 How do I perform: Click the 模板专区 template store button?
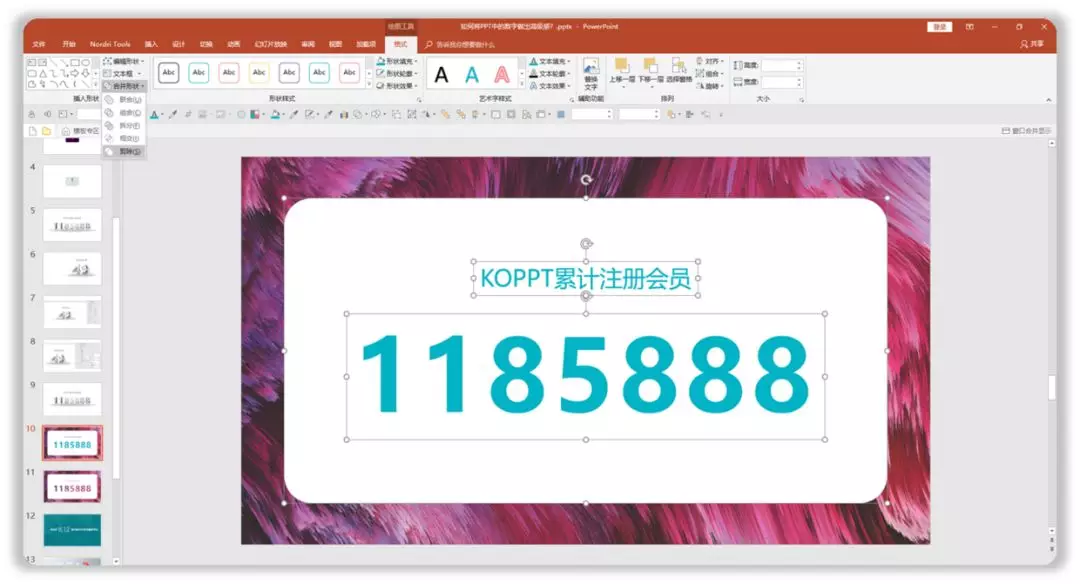81,131
